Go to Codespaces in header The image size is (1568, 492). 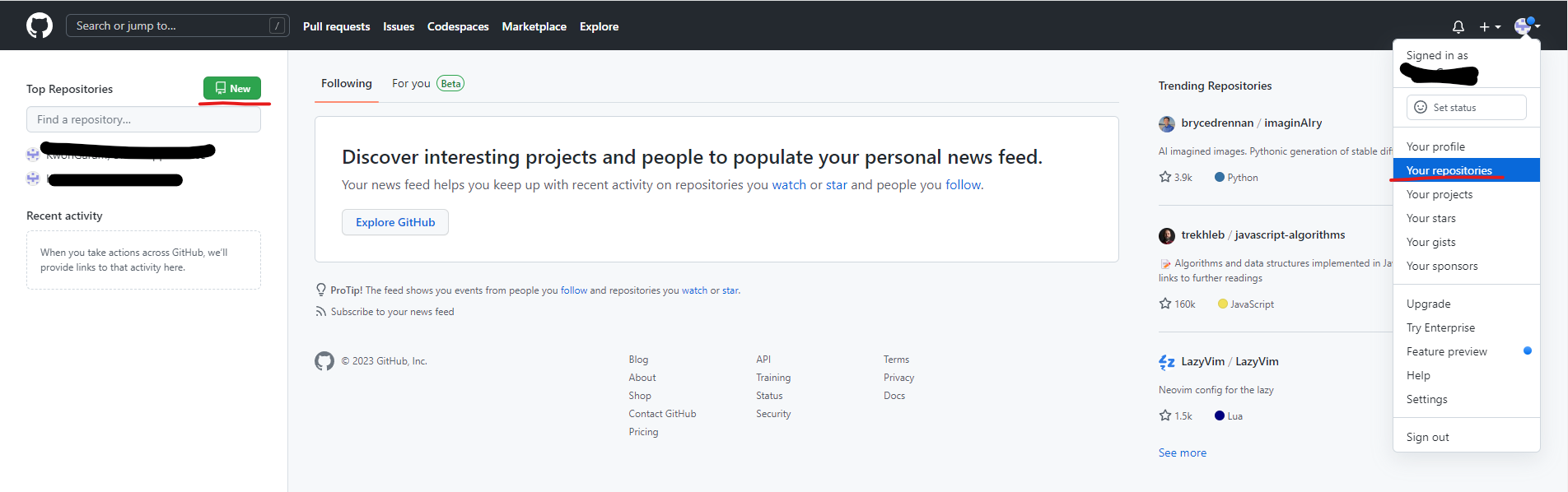[458, 26]
